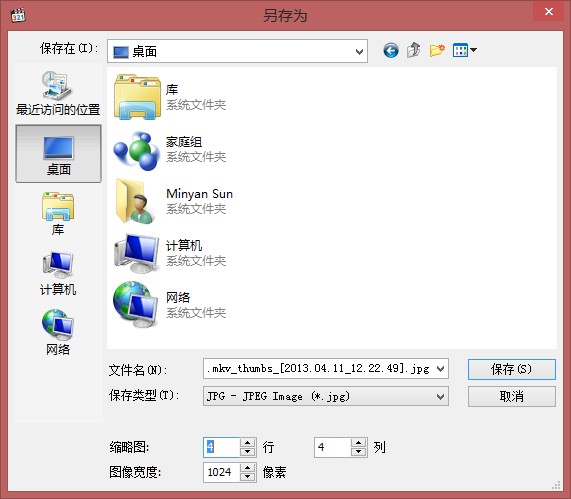
Task: Increase the image width value
Action: (248, 468)
